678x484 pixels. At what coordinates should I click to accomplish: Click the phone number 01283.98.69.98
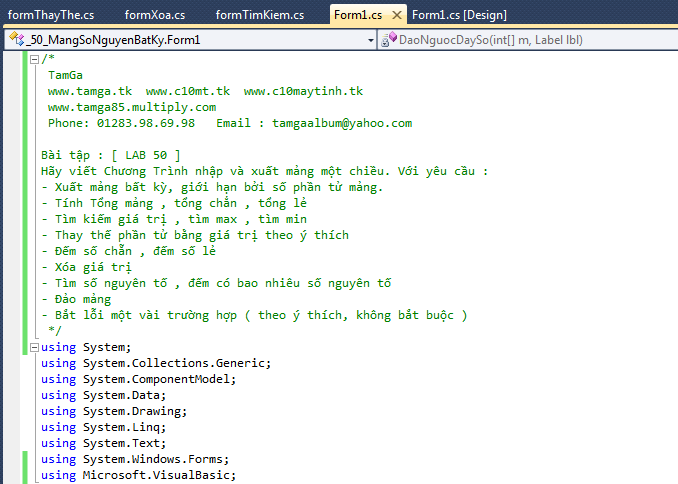[x=146, y=123]
